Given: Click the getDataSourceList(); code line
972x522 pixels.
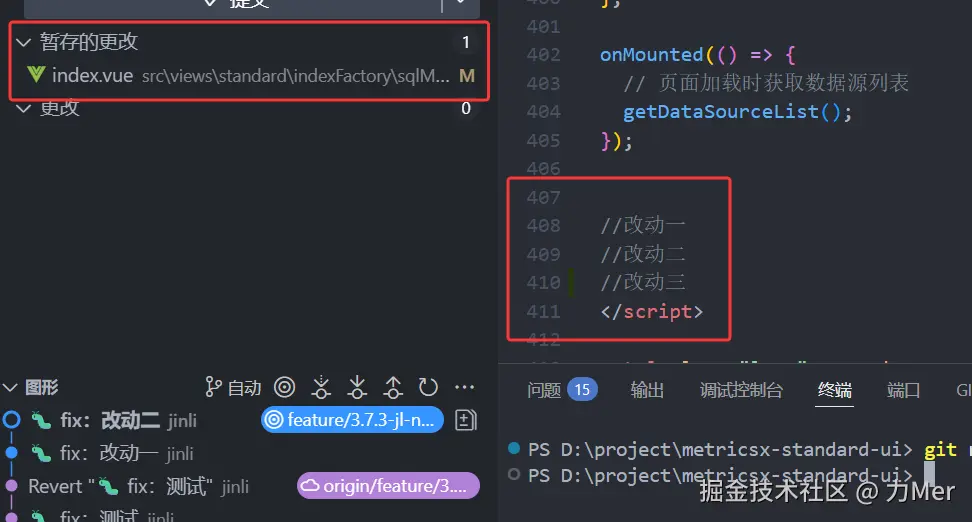Looking at the screenshot, I should [x=738, y=112].
